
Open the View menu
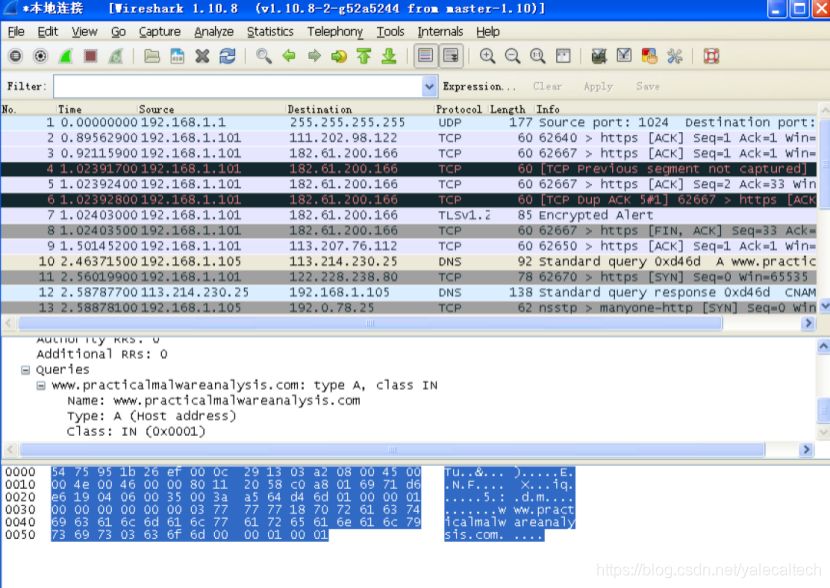(x=84, y=32)
